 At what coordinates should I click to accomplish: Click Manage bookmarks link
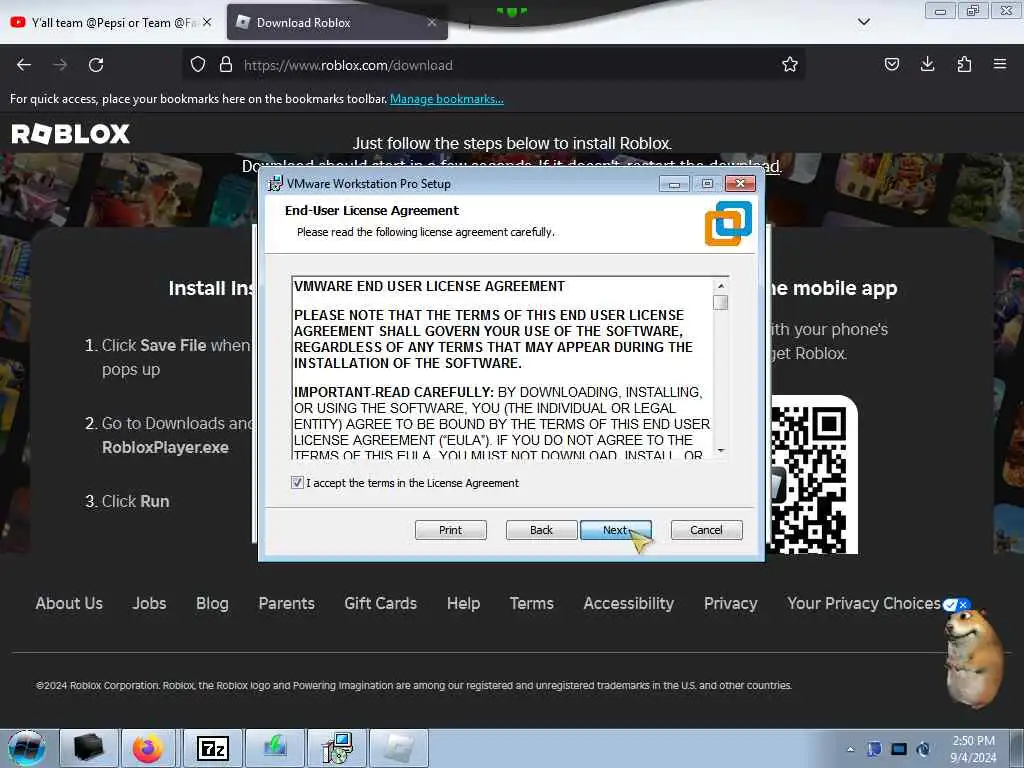(447, 99)
